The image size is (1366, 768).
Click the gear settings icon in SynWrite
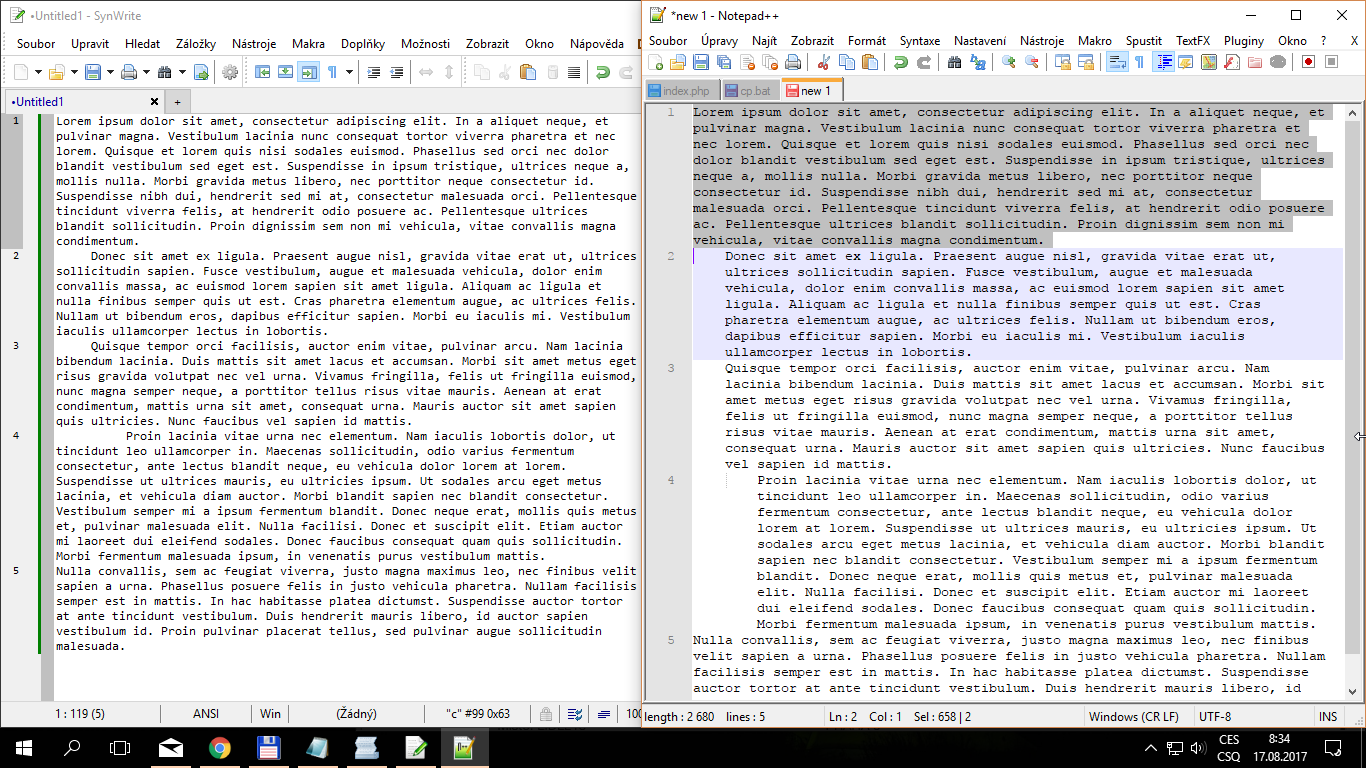click(230, 72)
